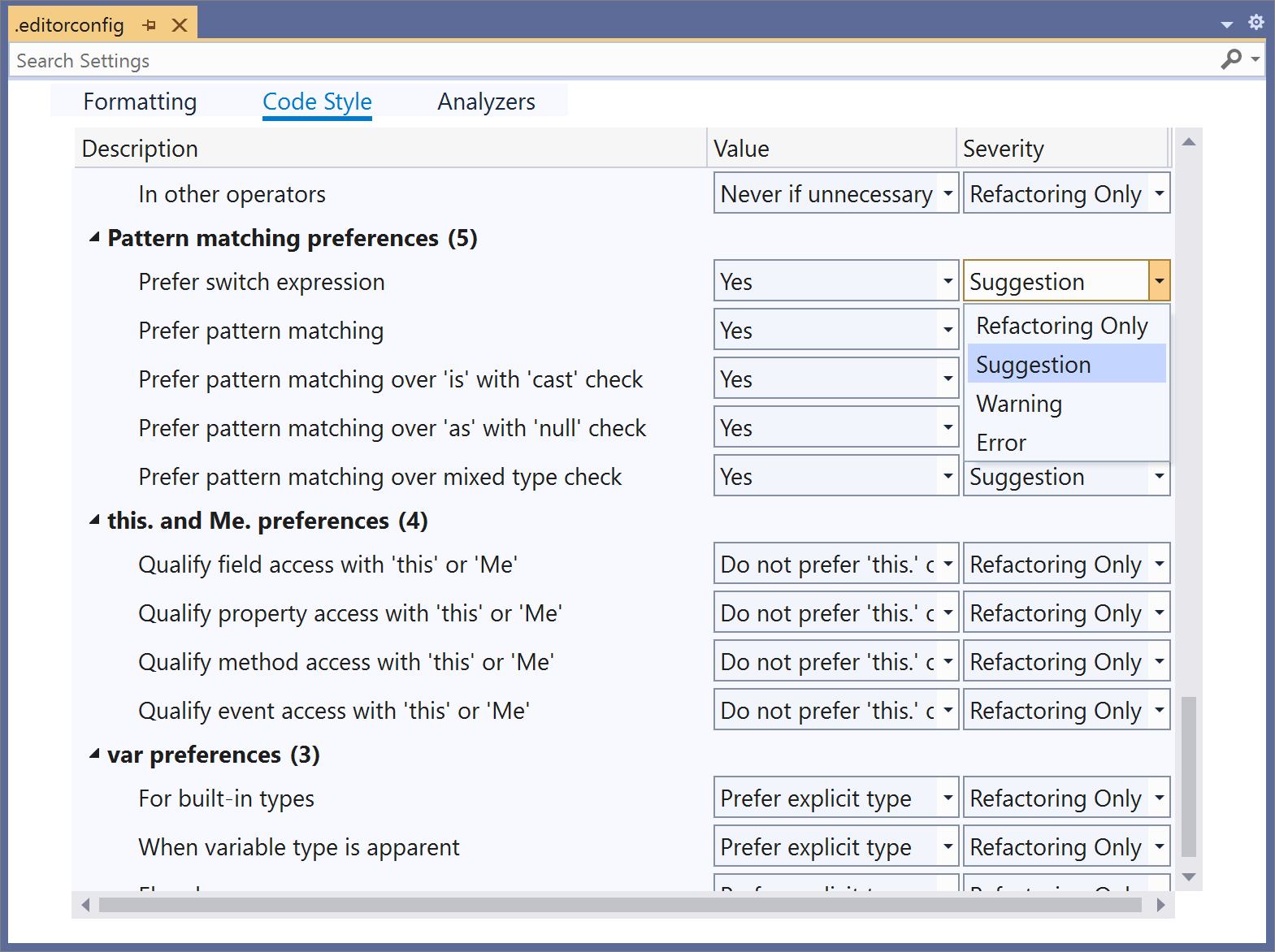Select the 'Prefer switch expression' row text
This screenshot has width=1275, height=952.
262,282
